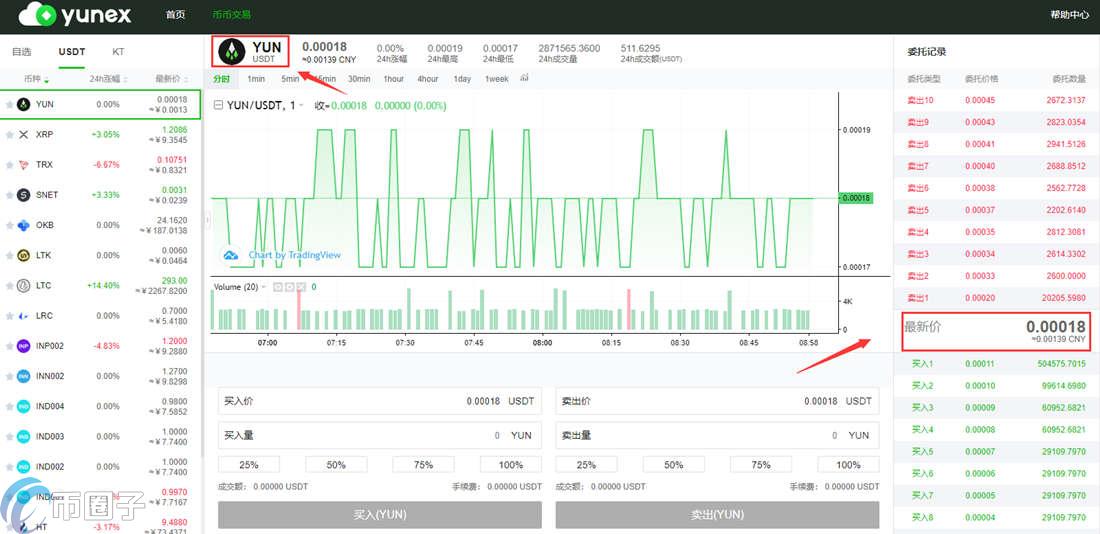Remove the Volume indicator with X icon
The image size is (1100, 534).
point(300,287)
